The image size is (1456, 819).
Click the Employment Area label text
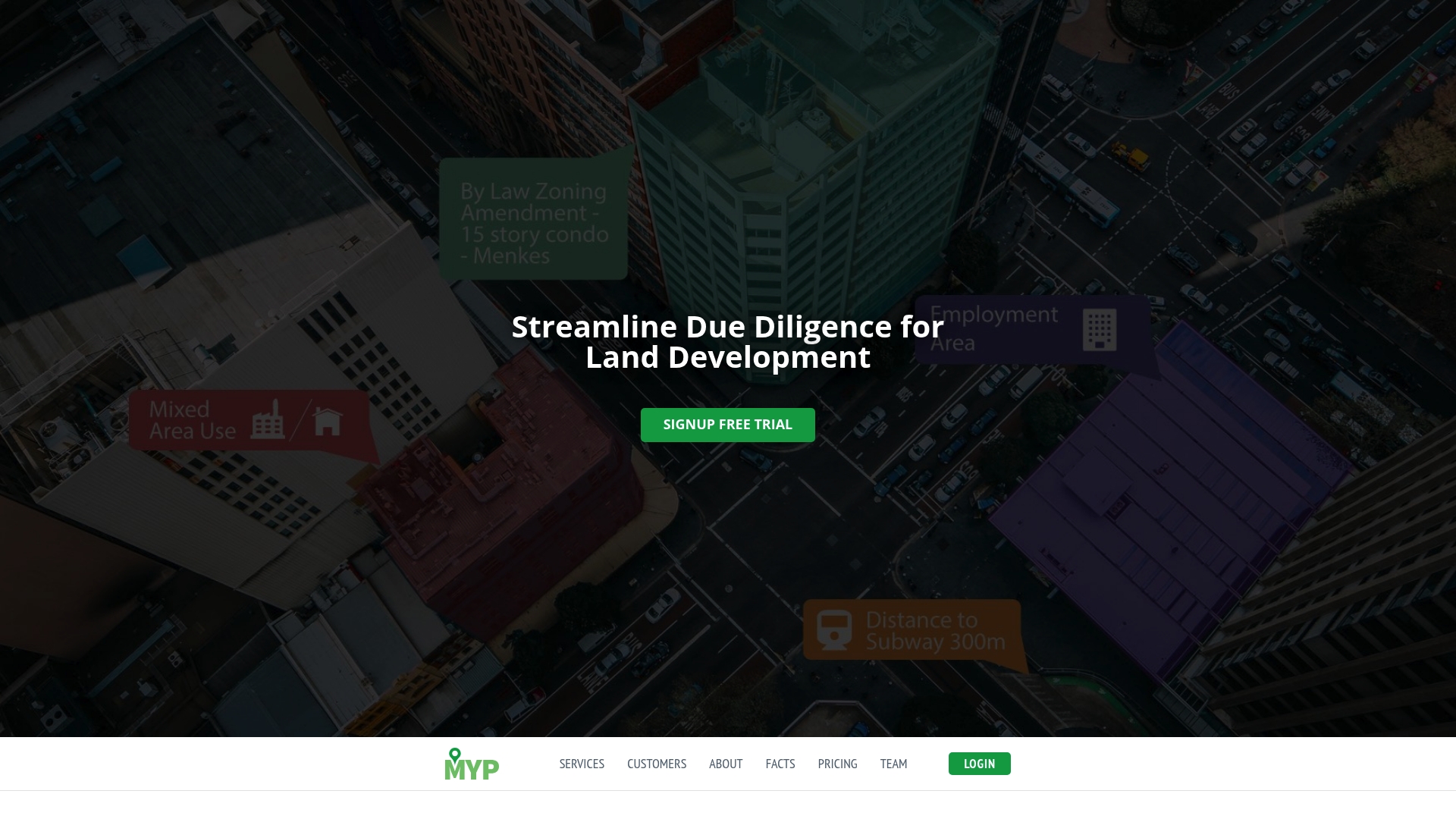click(x=993, y=328)
